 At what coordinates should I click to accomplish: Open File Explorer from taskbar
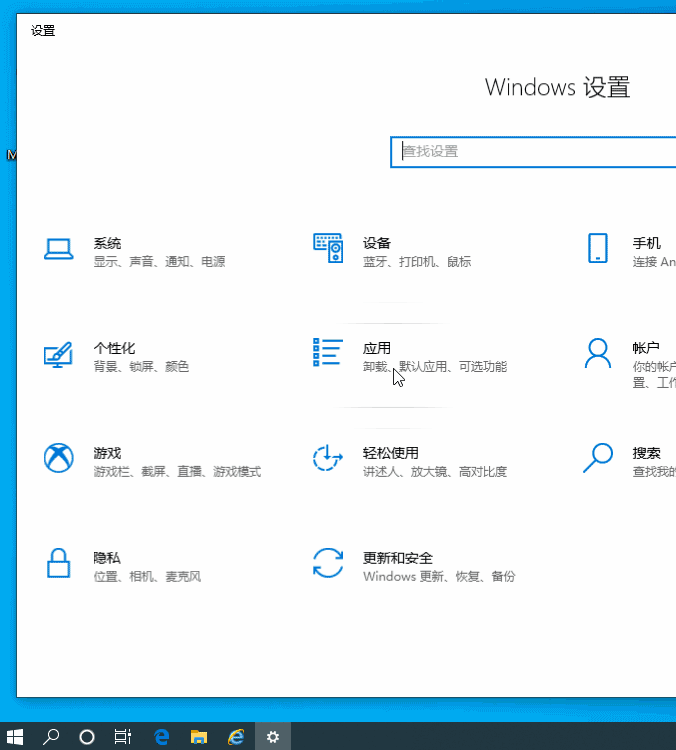(x=199, y=737)
